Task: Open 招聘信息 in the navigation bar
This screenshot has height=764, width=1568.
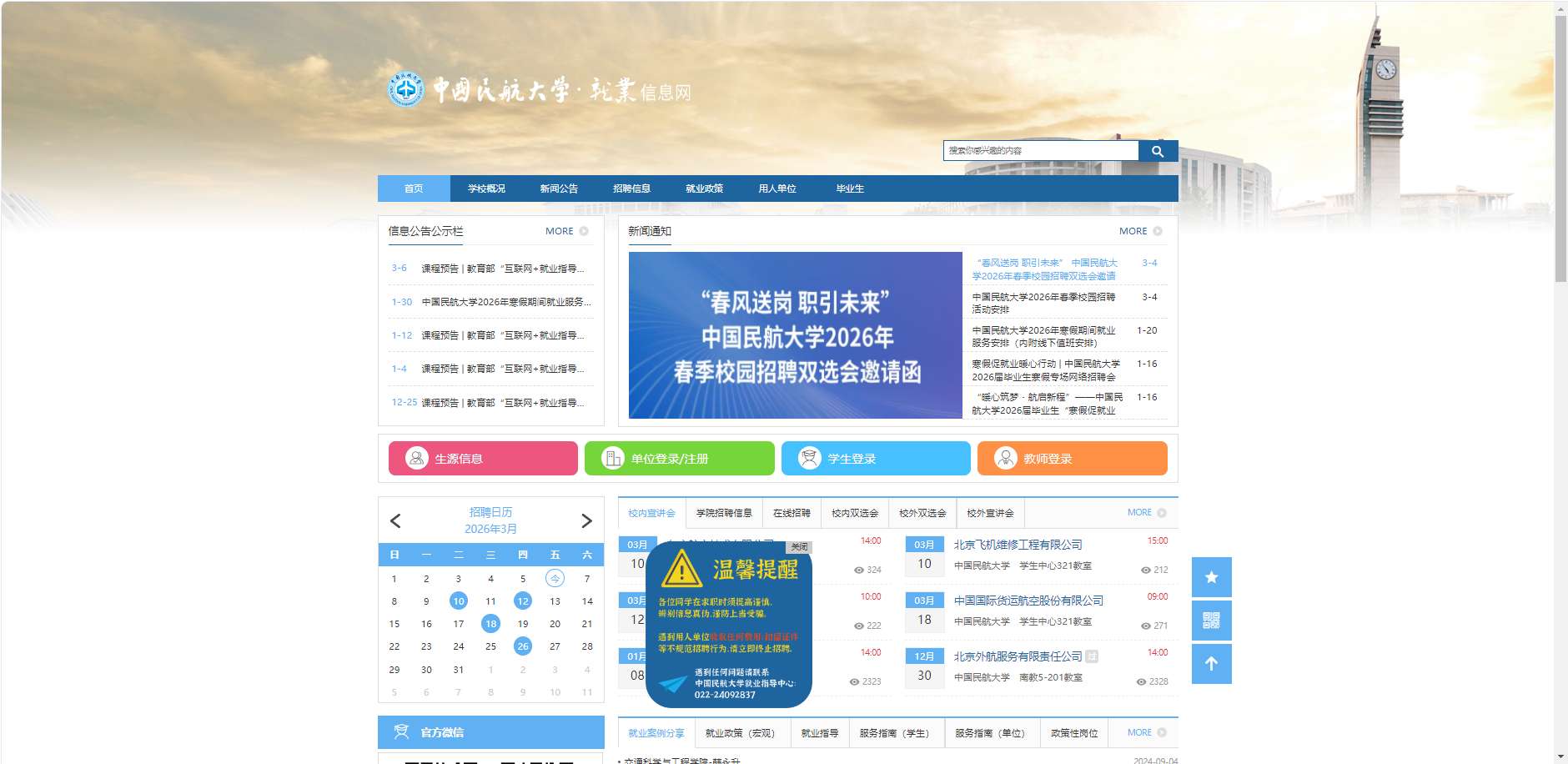Action: click(631, 188)
